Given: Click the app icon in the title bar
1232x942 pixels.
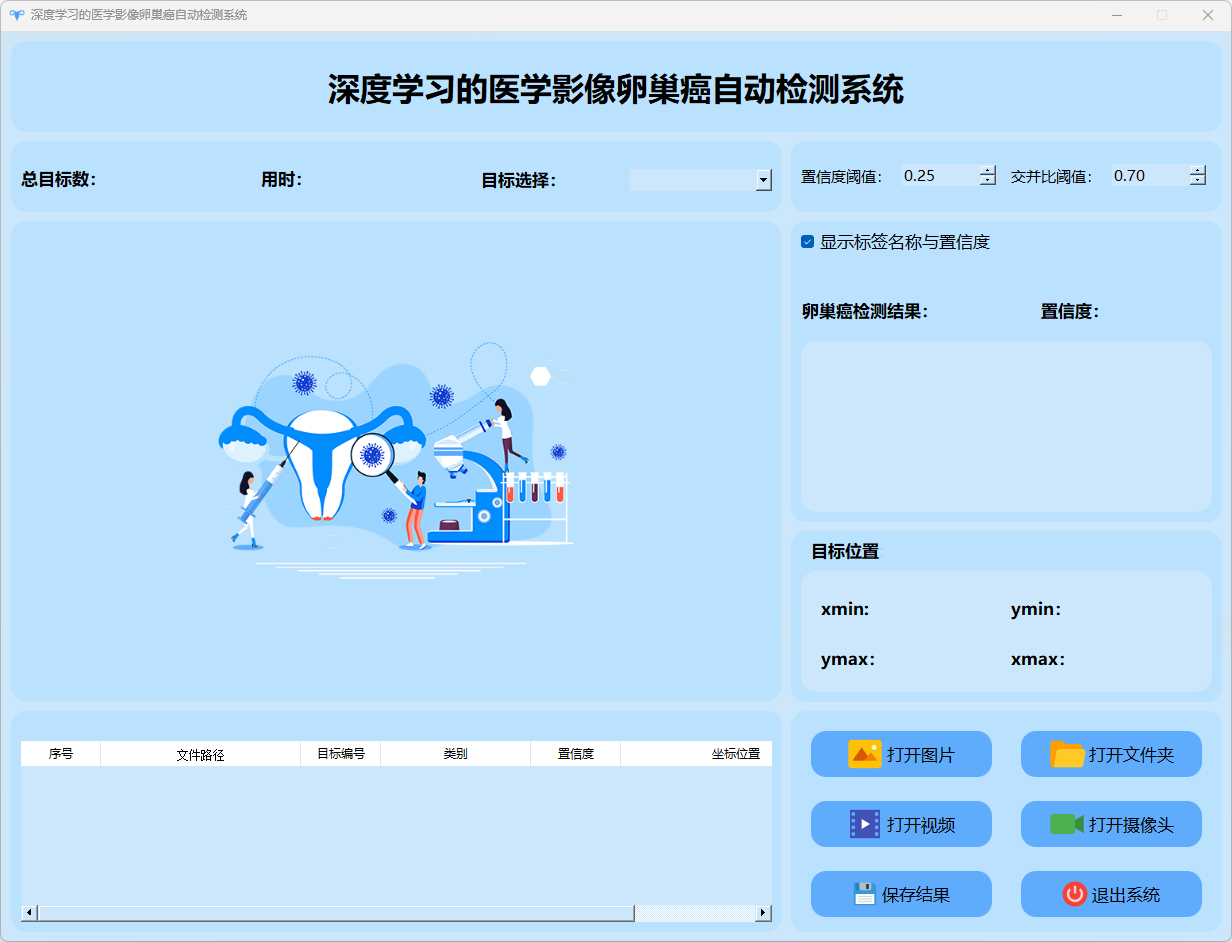Looking at the screenshot, I should [16, 15].
